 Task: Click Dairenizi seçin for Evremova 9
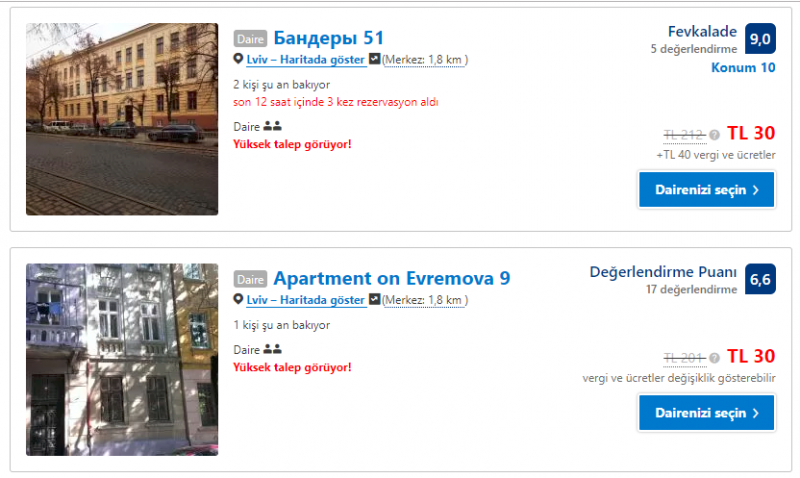point(707,413)
